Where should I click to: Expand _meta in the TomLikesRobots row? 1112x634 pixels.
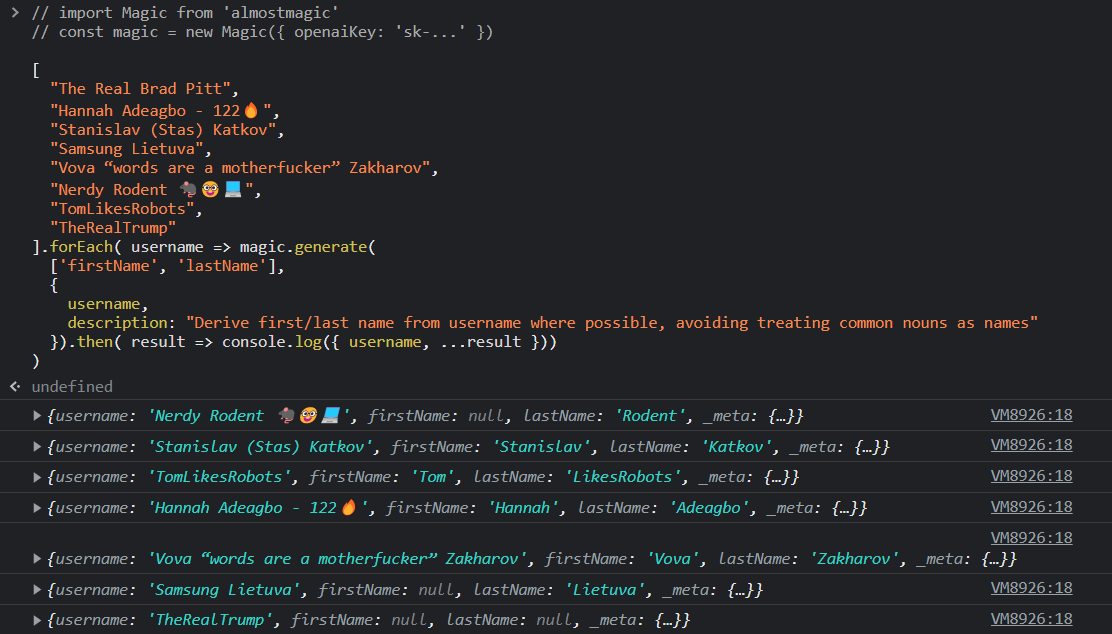click(x=782, y=477)
